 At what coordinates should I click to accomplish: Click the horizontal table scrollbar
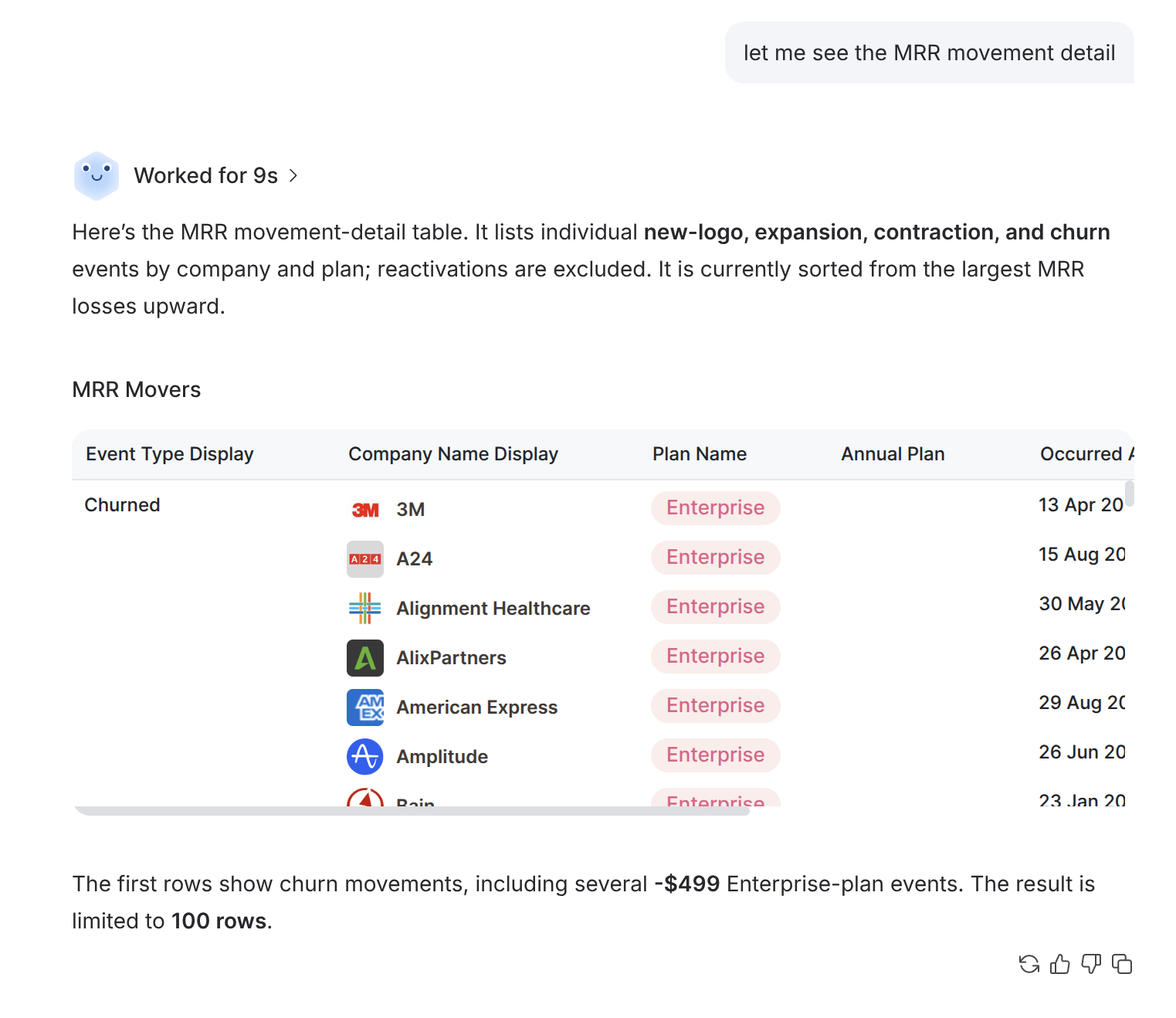412,810
